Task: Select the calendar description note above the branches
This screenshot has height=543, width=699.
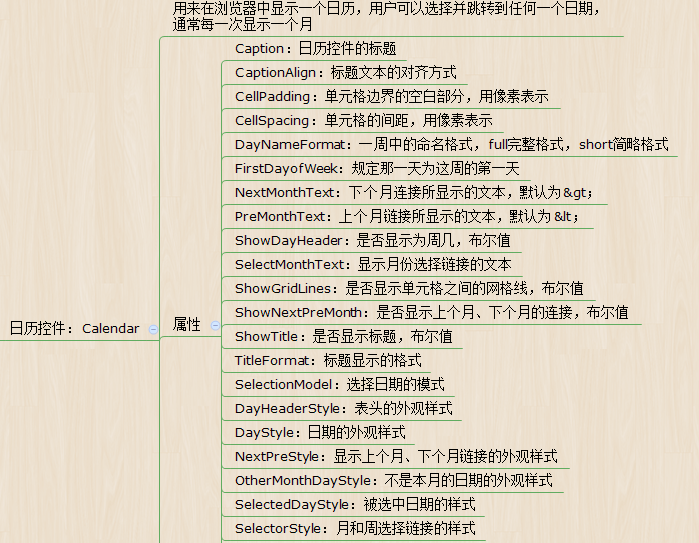Action: (x=387, y=16)
